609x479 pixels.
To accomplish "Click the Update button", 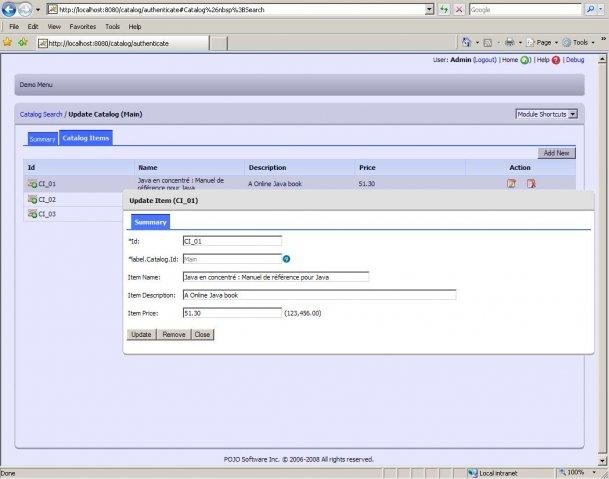I will pos(141,334).
